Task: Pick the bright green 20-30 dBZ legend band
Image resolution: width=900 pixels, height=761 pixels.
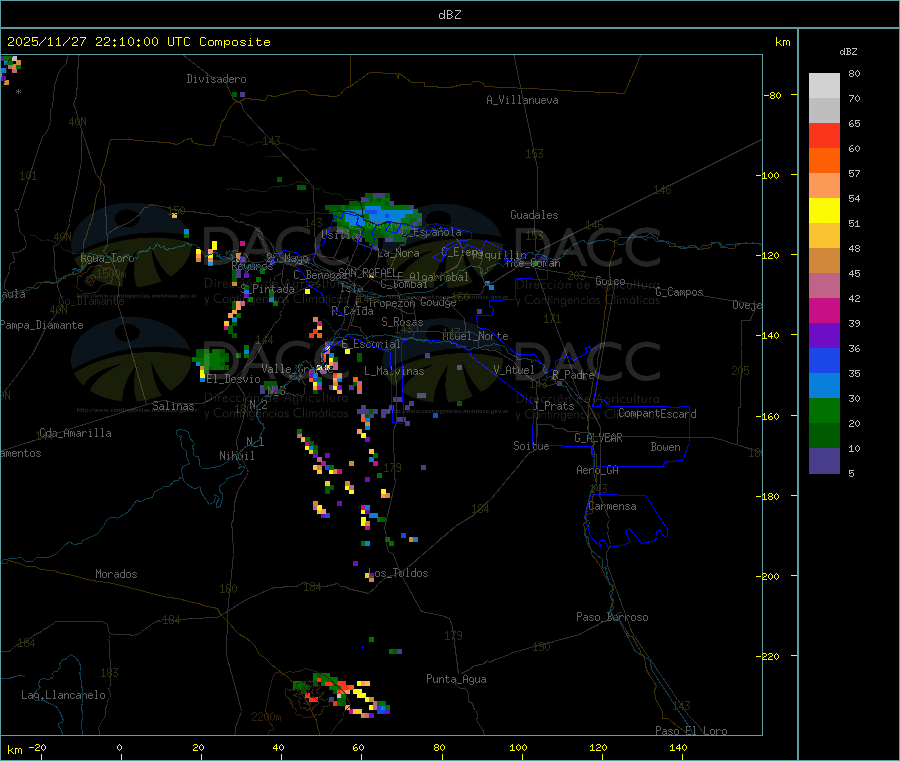Action: (824, 410)
